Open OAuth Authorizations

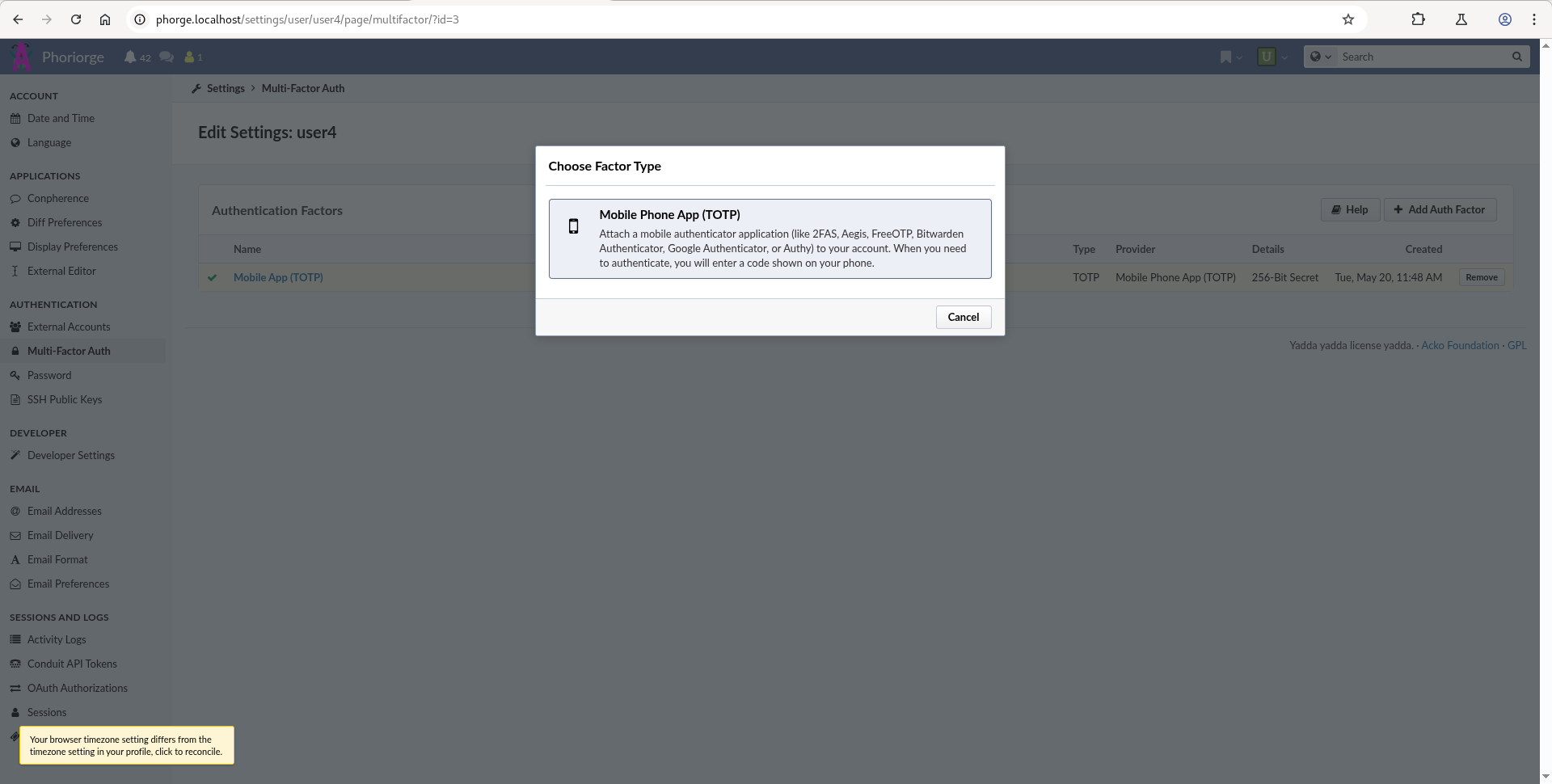click(x=78, y=688)
